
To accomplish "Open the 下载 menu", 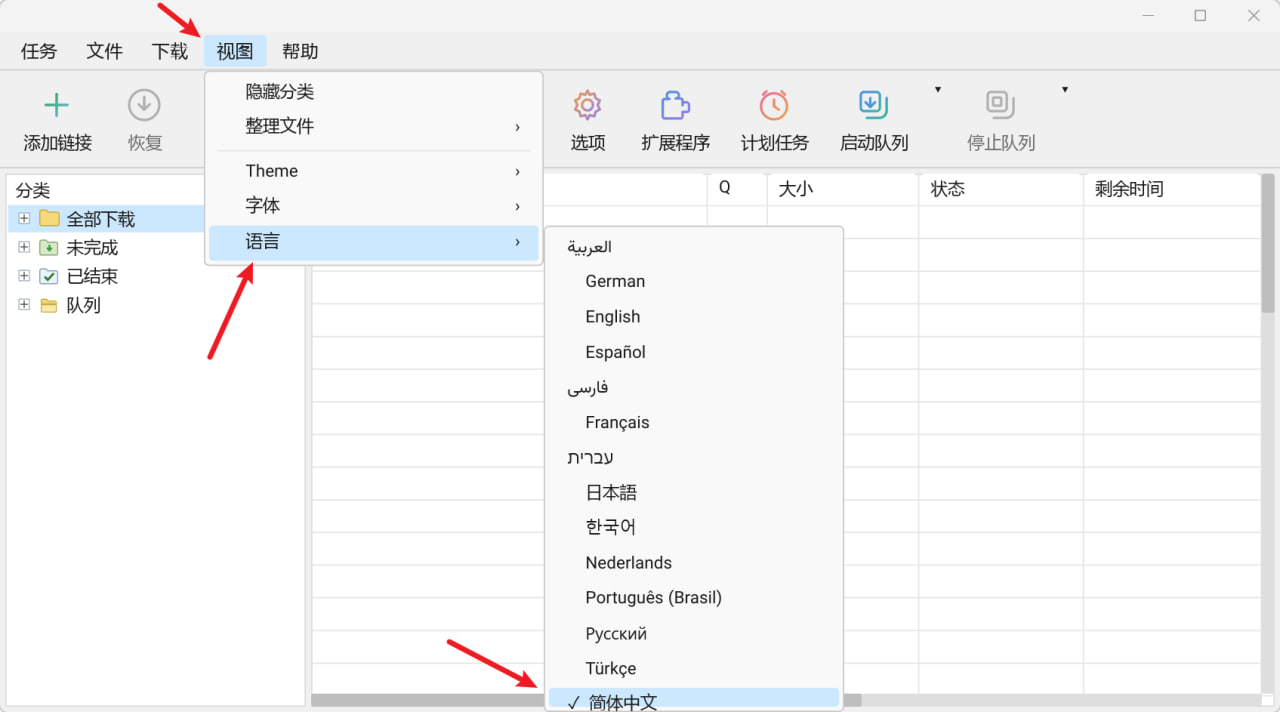I will [x=170, y=51].
